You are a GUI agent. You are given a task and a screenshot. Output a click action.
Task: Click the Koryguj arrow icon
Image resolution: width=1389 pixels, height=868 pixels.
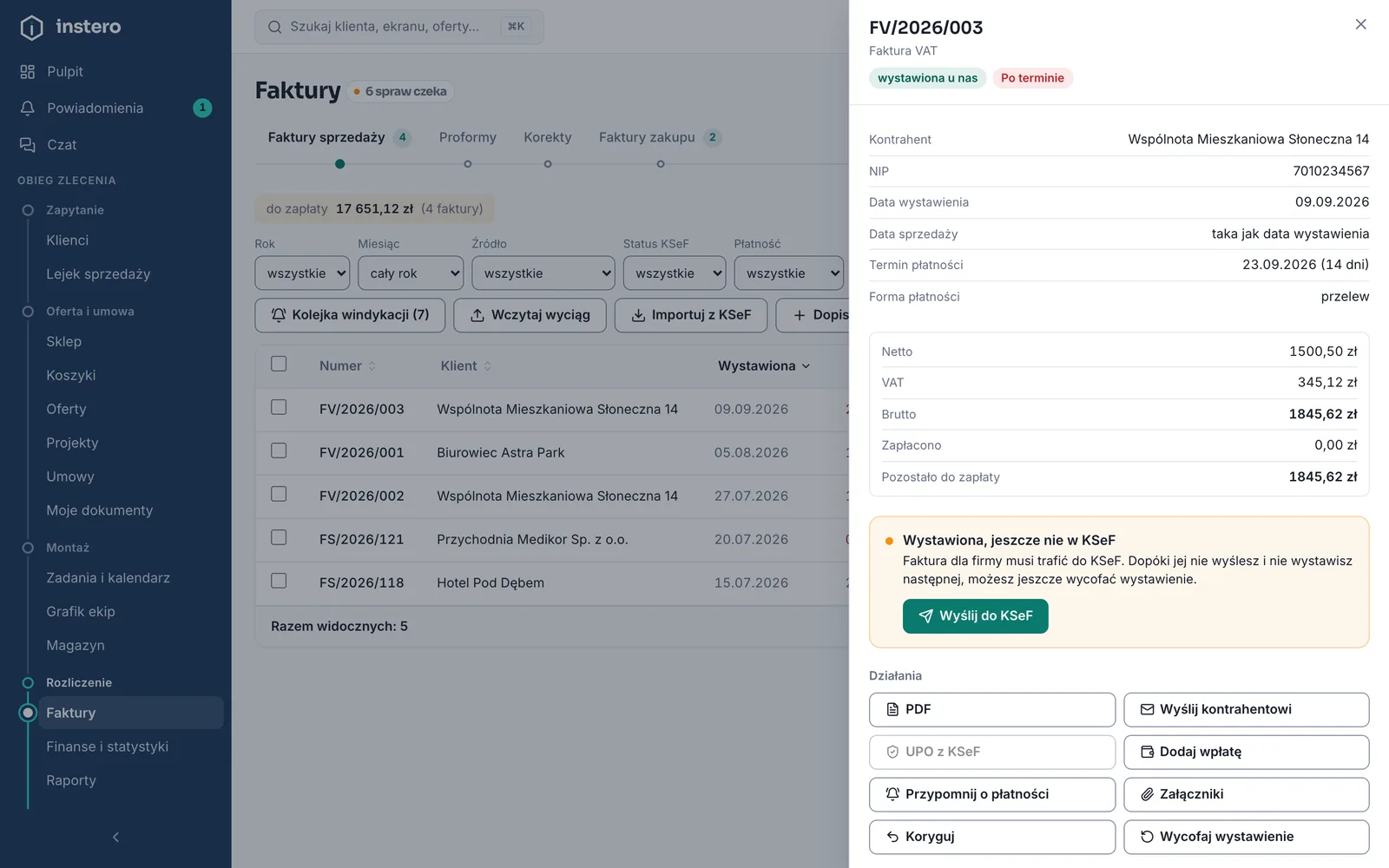892,837
